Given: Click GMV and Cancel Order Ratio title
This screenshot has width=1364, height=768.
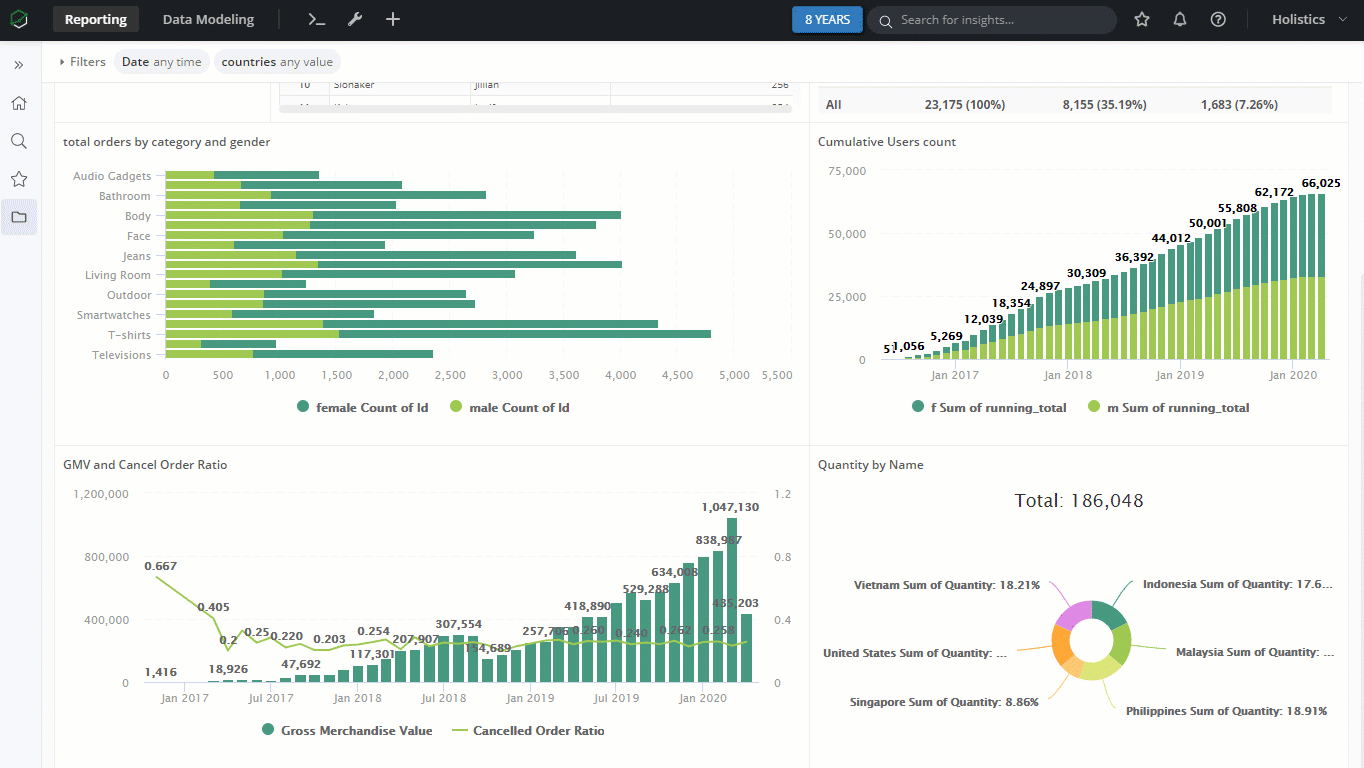Looking at the screenshot, I should click(144, 465).
